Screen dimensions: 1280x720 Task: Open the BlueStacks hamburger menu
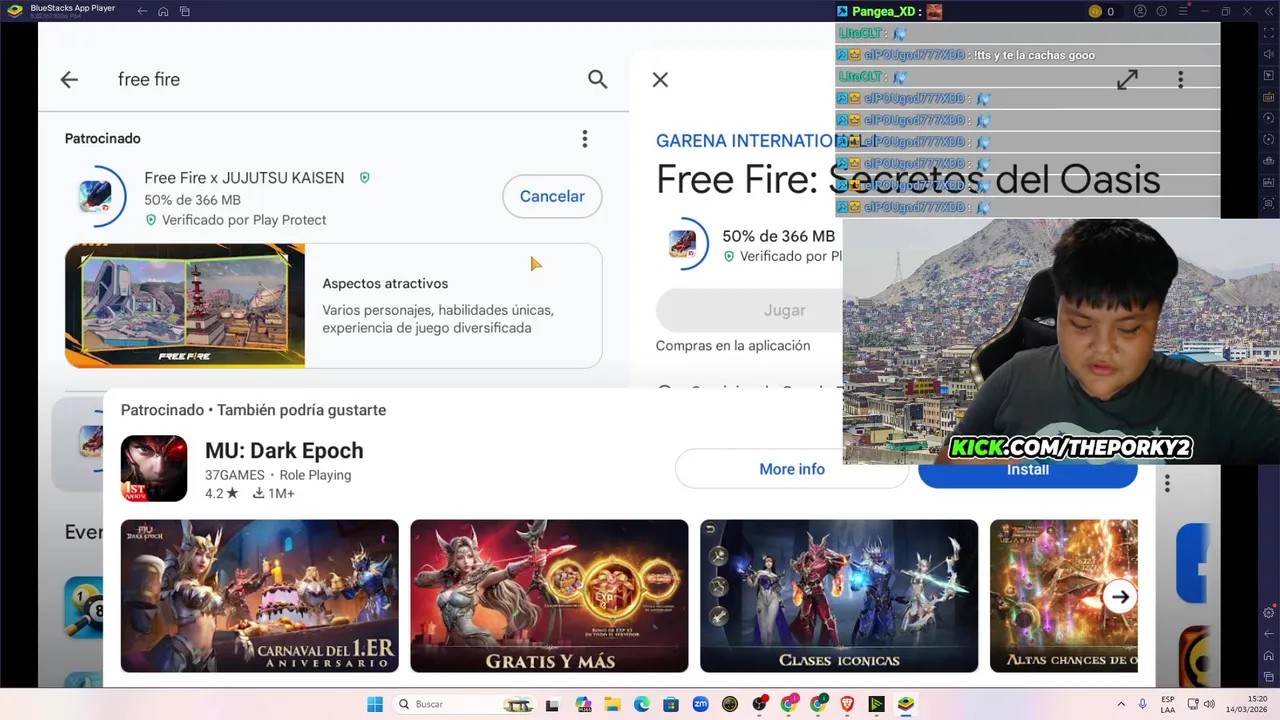pyautogui.click(x=1182, y=11)
